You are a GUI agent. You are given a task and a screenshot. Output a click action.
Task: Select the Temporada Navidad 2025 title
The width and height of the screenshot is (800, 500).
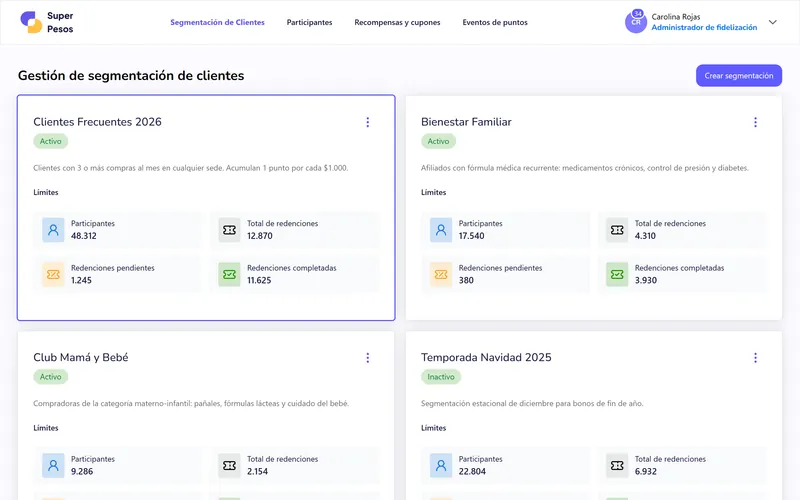486,358
